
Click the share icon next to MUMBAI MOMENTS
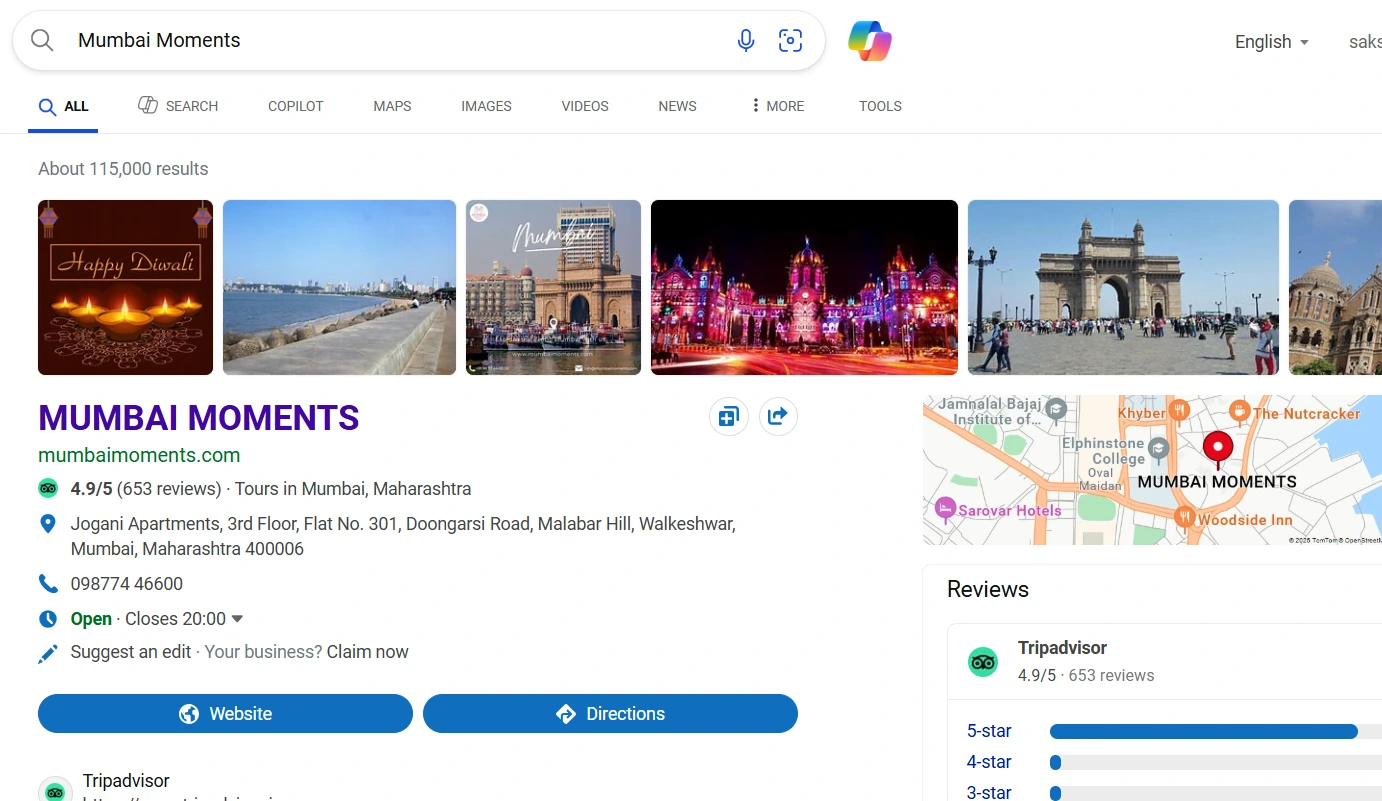click(x=778, y=416)
